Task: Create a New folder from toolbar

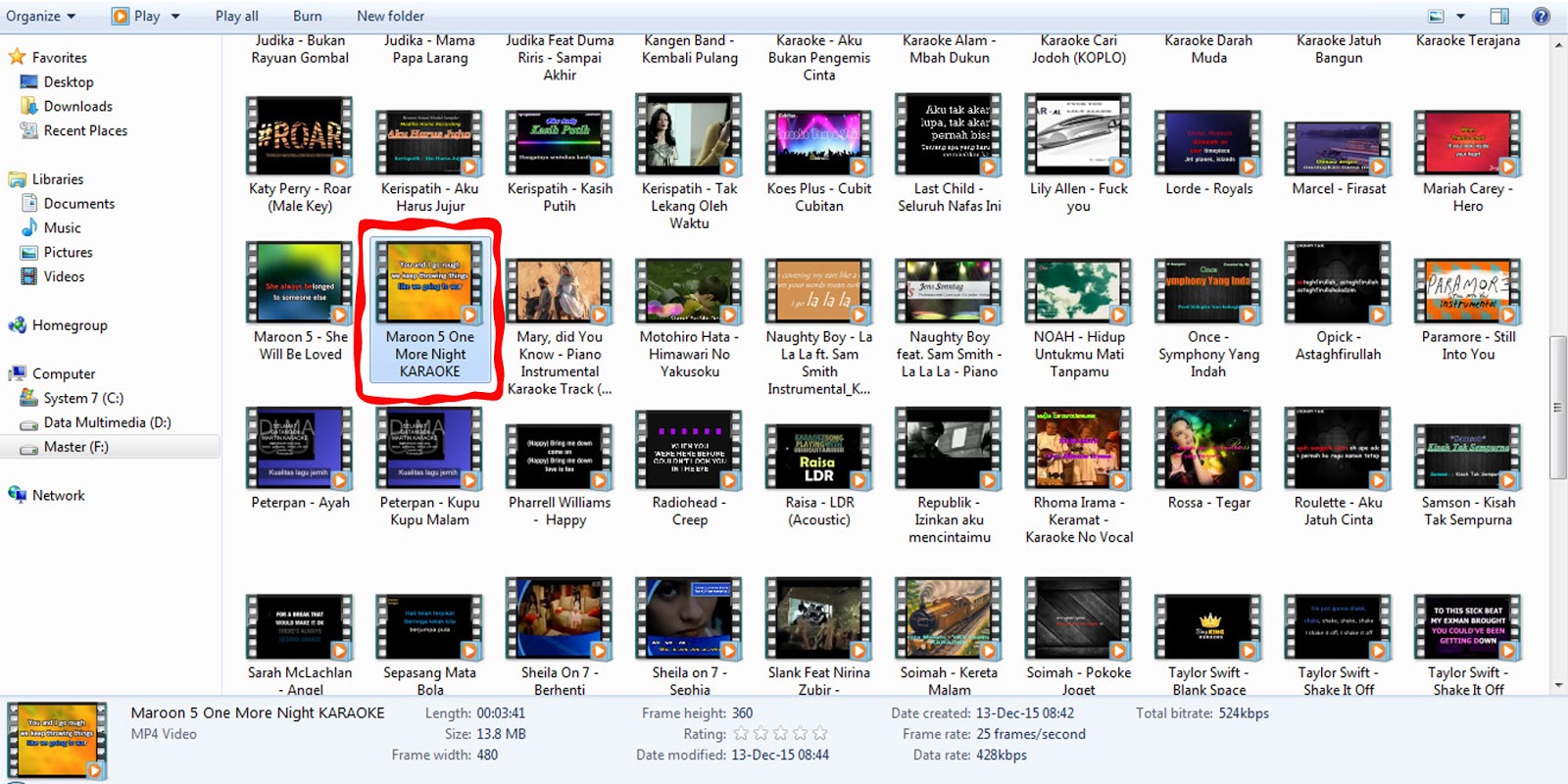Action: tap(390, 16)
